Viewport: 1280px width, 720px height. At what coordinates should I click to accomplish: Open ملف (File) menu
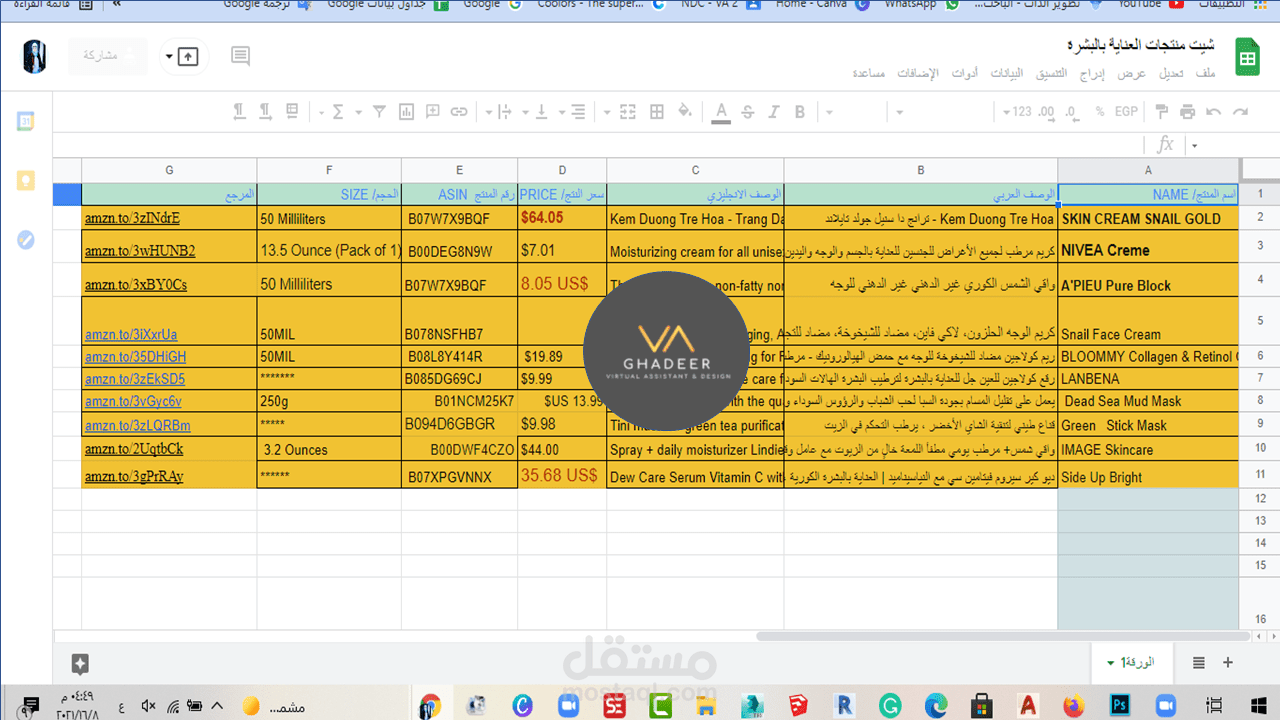tap(1206, 74)
